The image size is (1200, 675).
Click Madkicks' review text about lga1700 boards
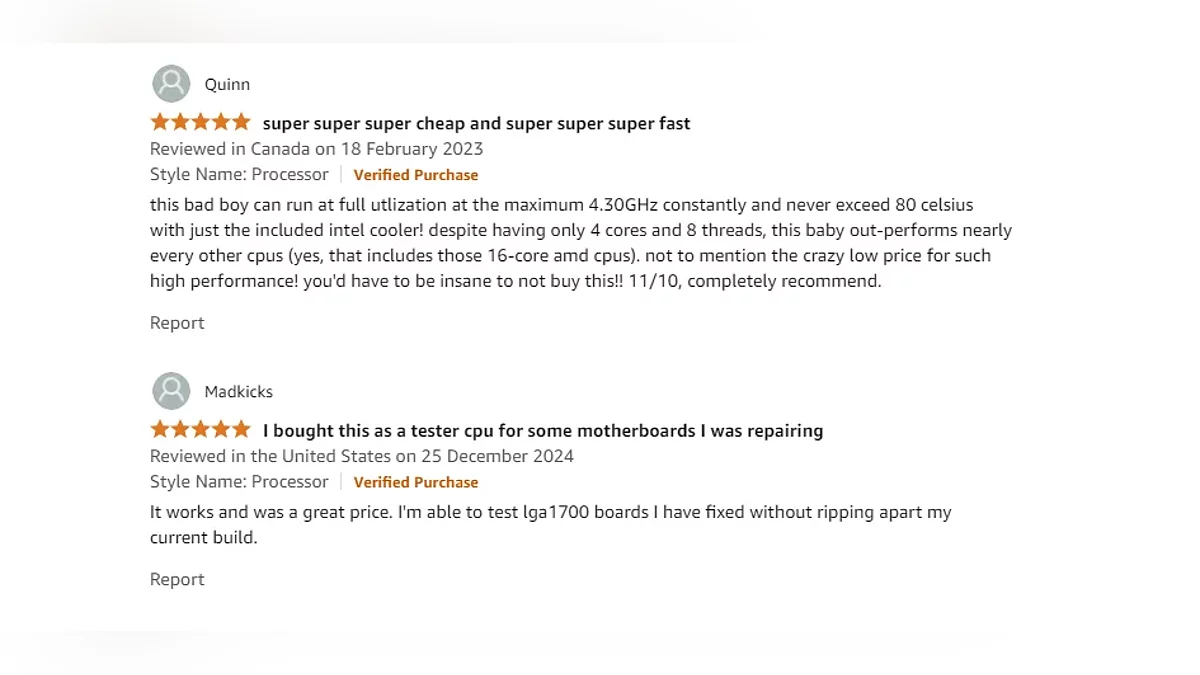tap(550, 513)
